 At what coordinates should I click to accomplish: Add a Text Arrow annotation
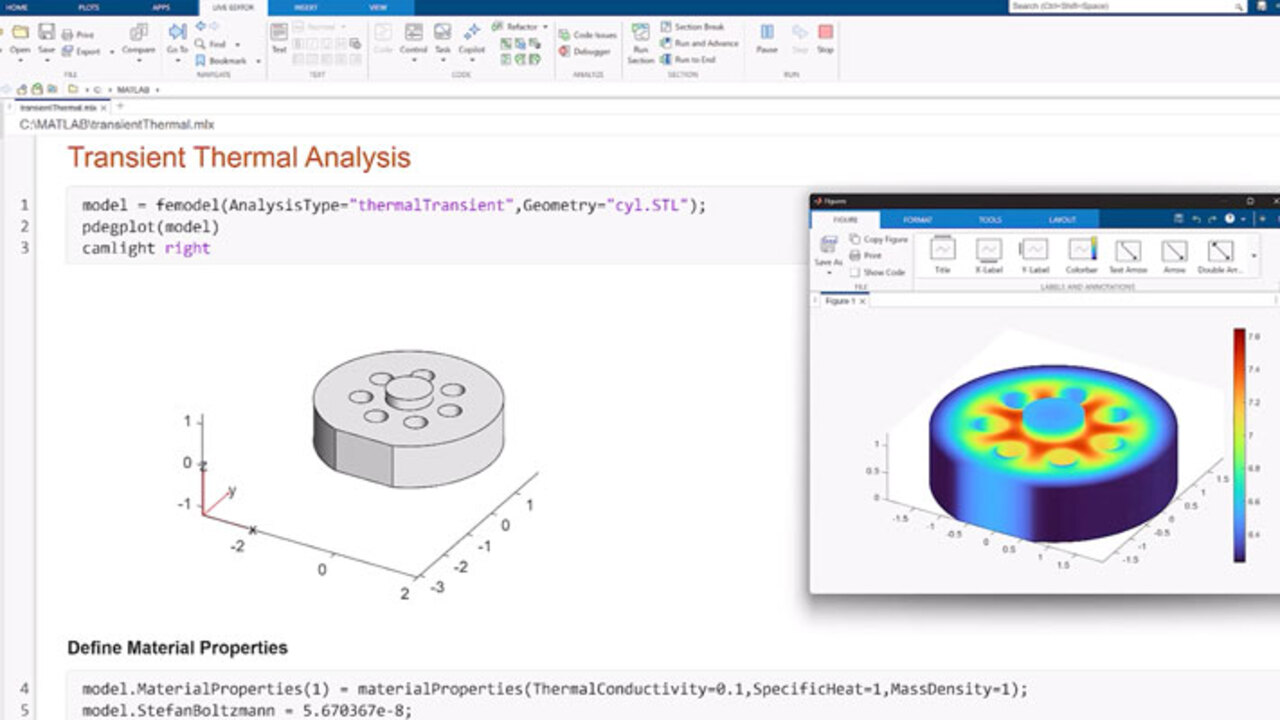coord(1128,255)
